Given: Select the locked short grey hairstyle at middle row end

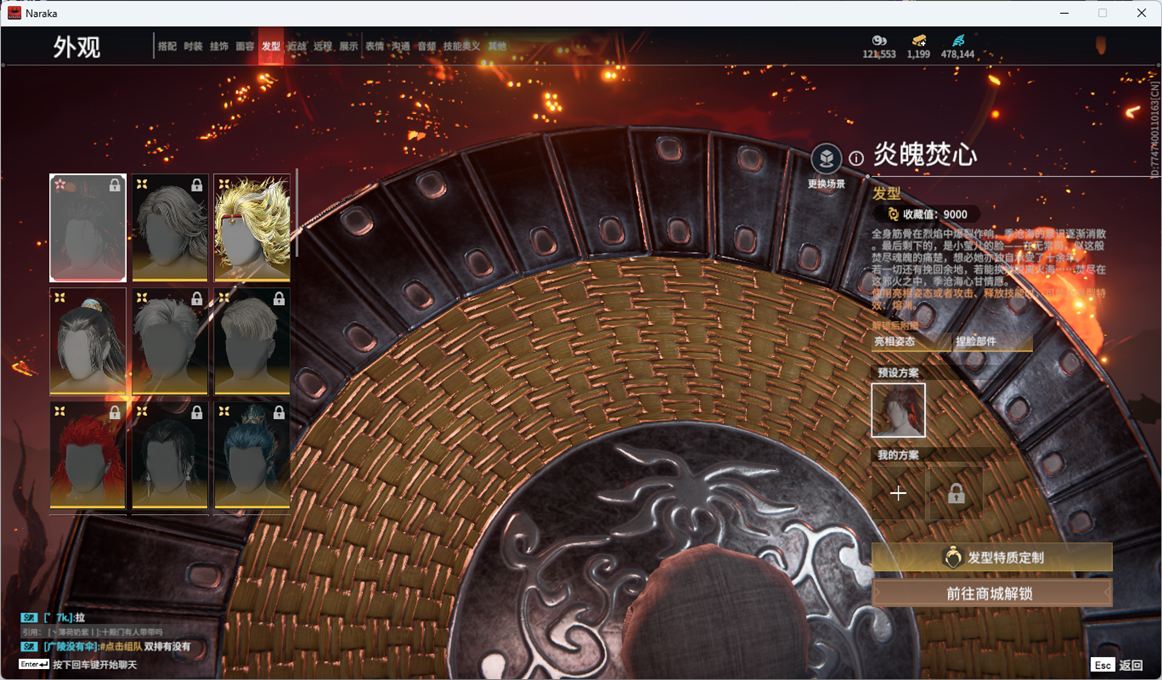Looking at the screenshot, I should [x=252, y=341].
